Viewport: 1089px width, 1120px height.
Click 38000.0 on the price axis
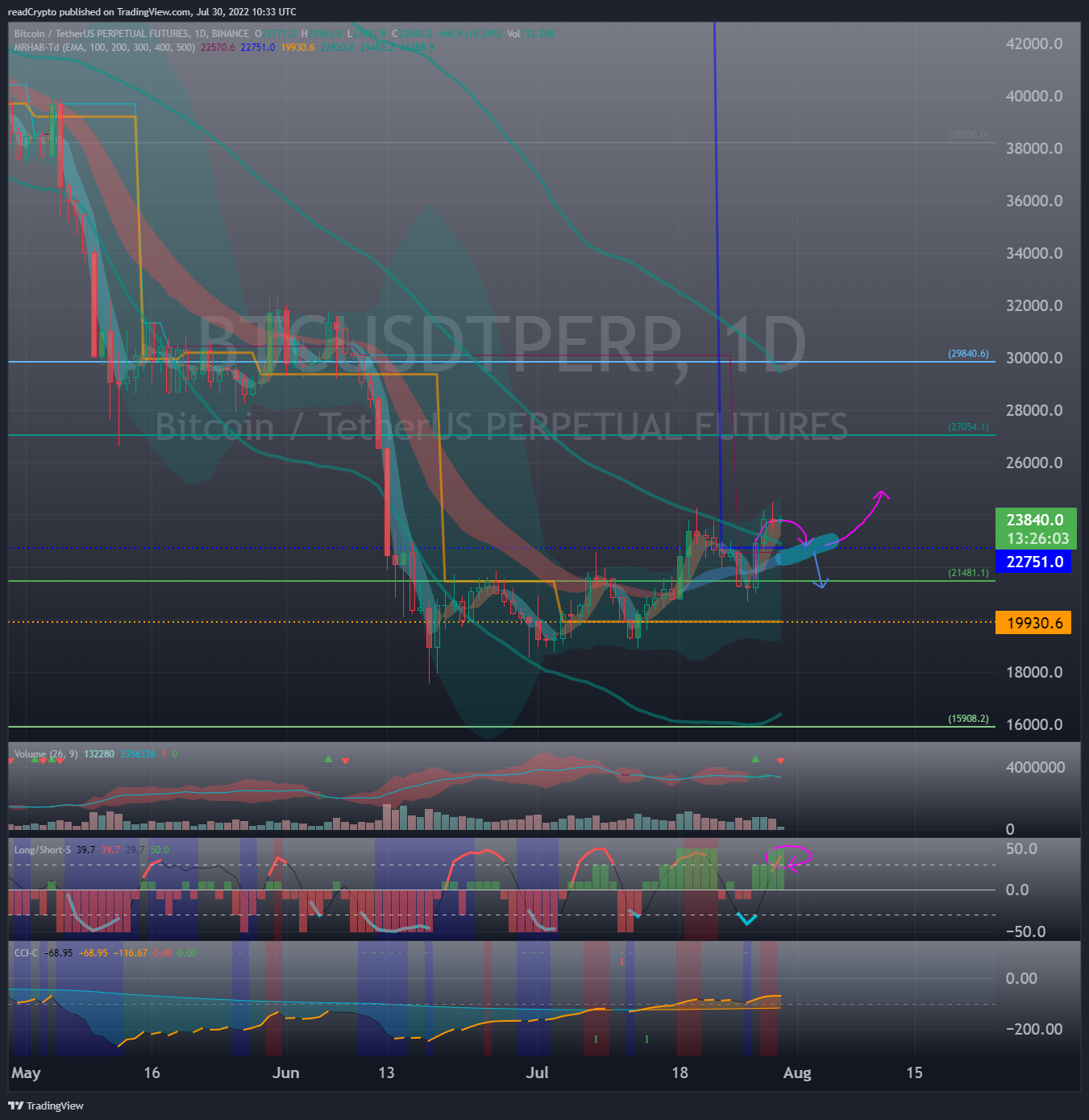1034,148
